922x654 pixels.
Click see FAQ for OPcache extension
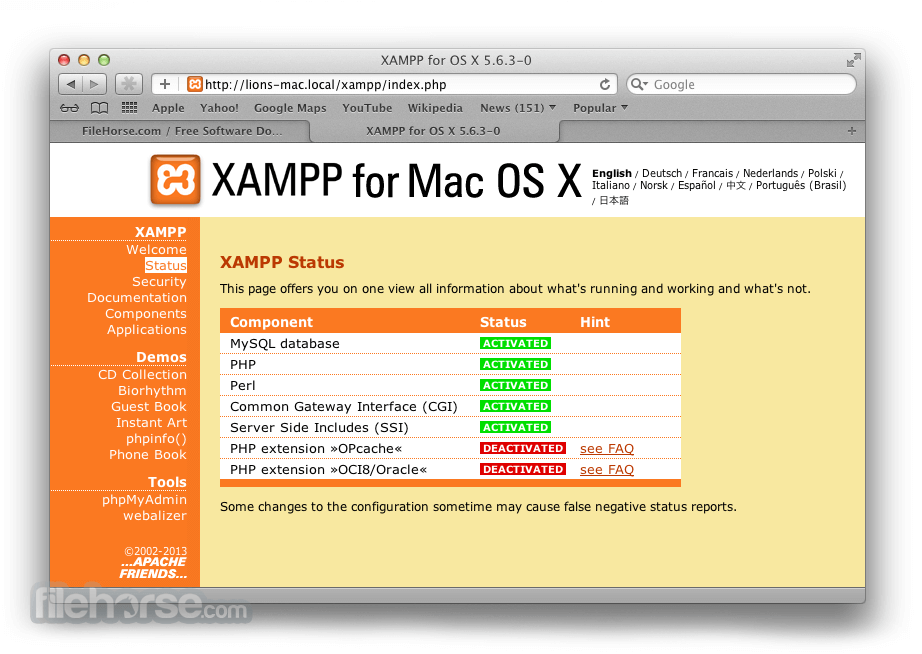[x=607, y=449]
